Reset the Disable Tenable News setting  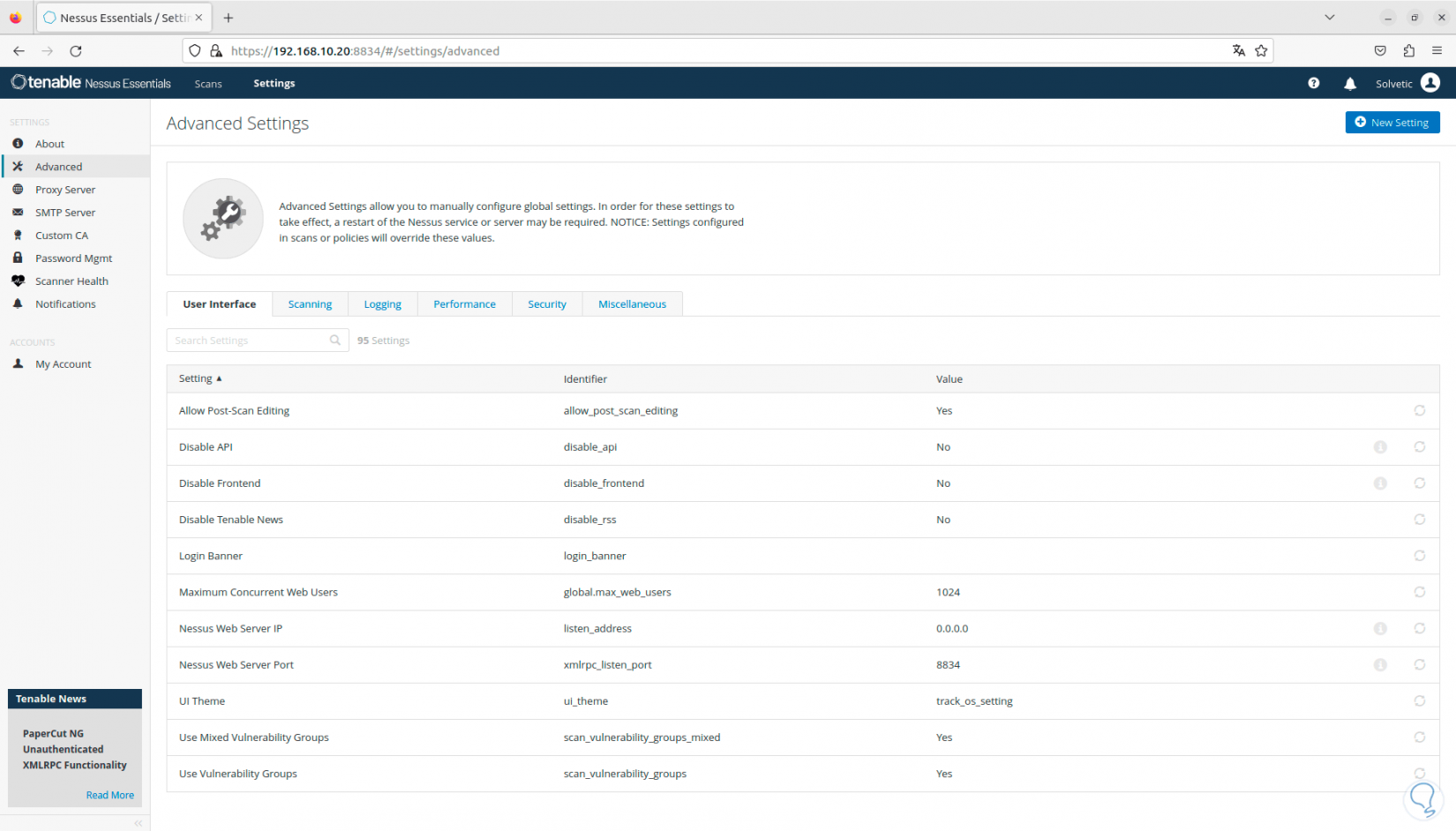click(x=1419, y=520)
